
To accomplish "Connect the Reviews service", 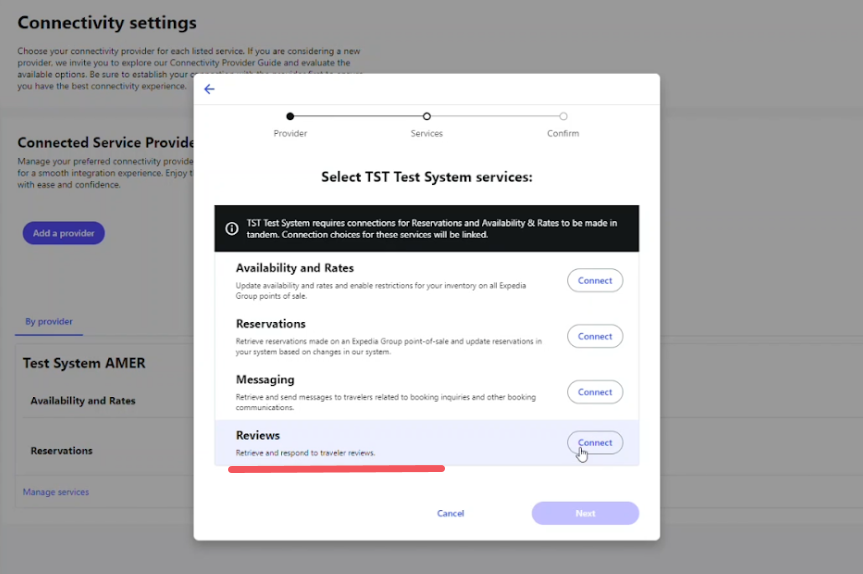I will [x=595, y=442].
